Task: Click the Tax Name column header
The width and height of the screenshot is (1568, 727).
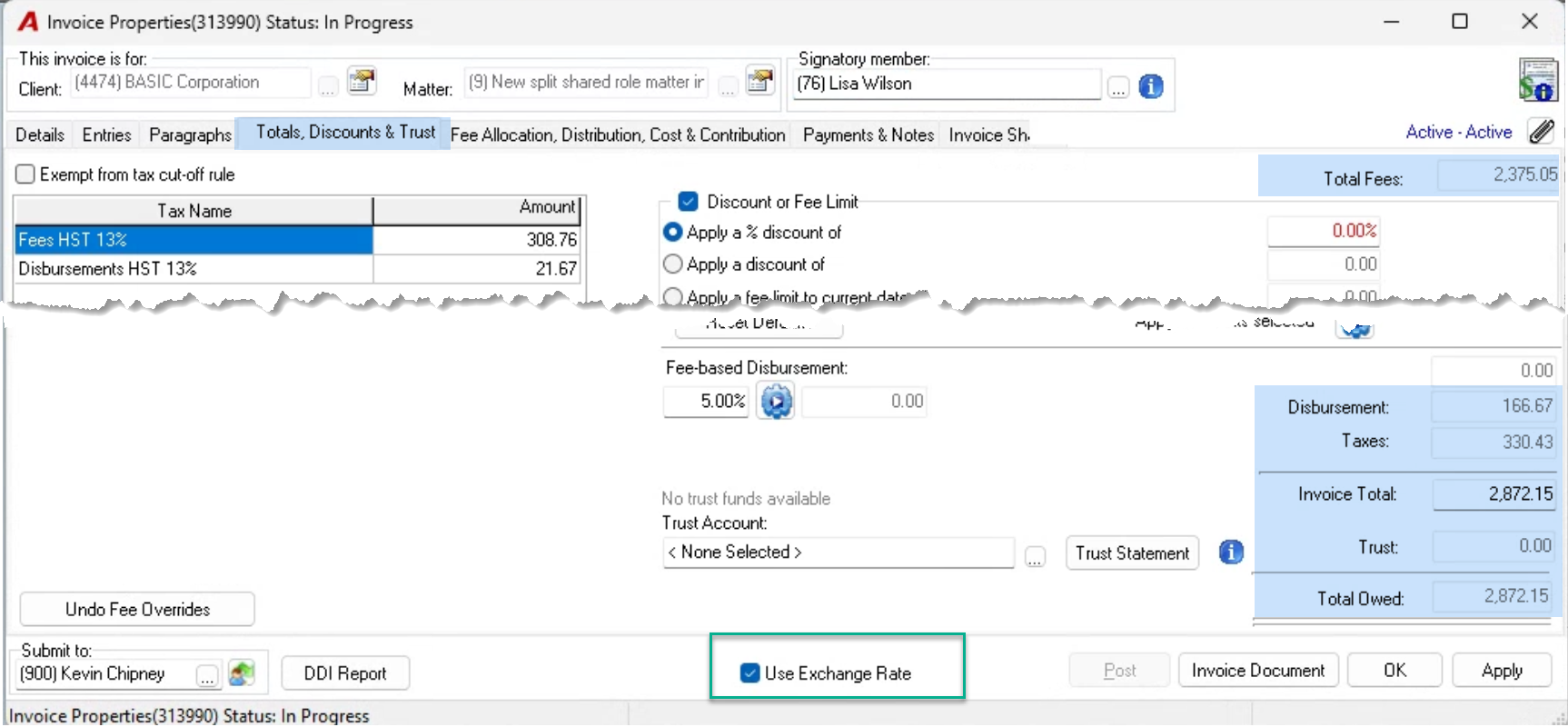Action: pyautogui.click(x=194, y=211)
